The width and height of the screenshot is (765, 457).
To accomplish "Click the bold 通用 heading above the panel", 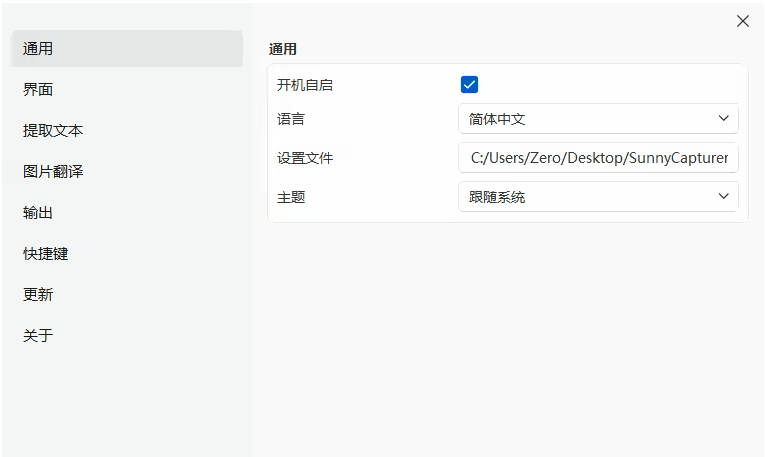I will tap(283, 48).
